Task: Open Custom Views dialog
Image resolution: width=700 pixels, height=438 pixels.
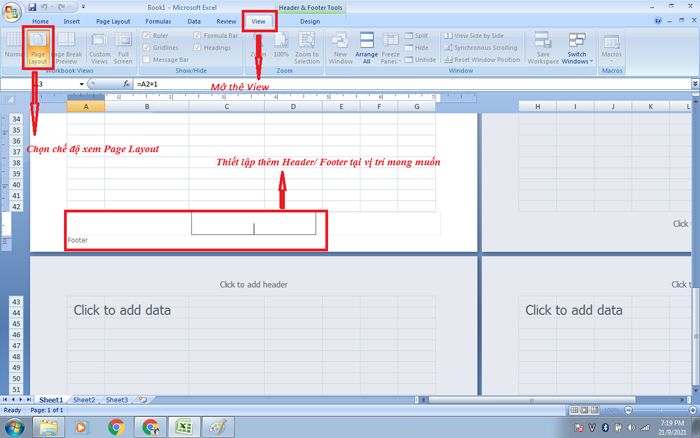Action: coord(99,47)
